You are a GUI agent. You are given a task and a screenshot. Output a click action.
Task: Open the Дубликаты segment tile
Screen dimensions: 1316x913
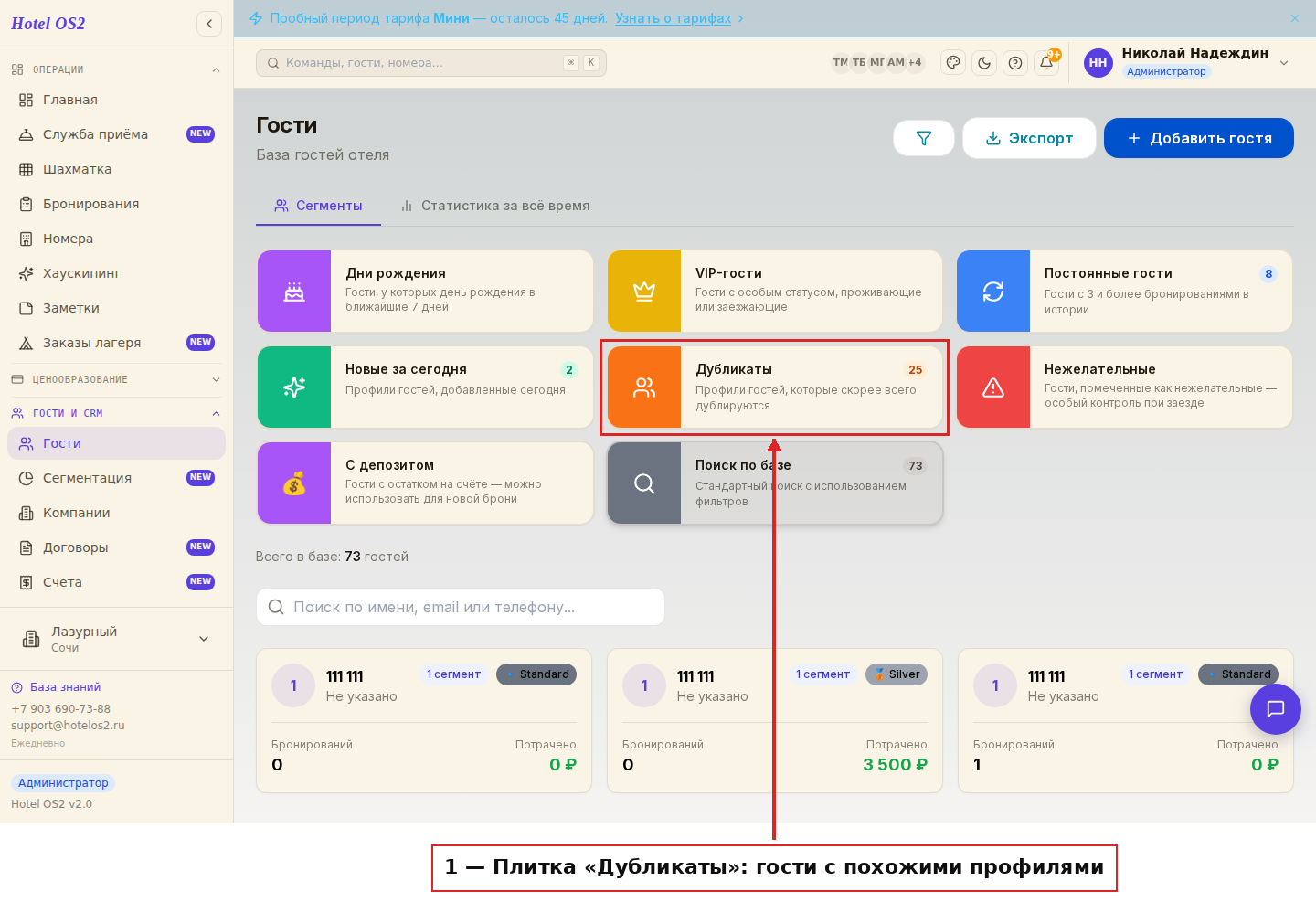coord(775,387)
